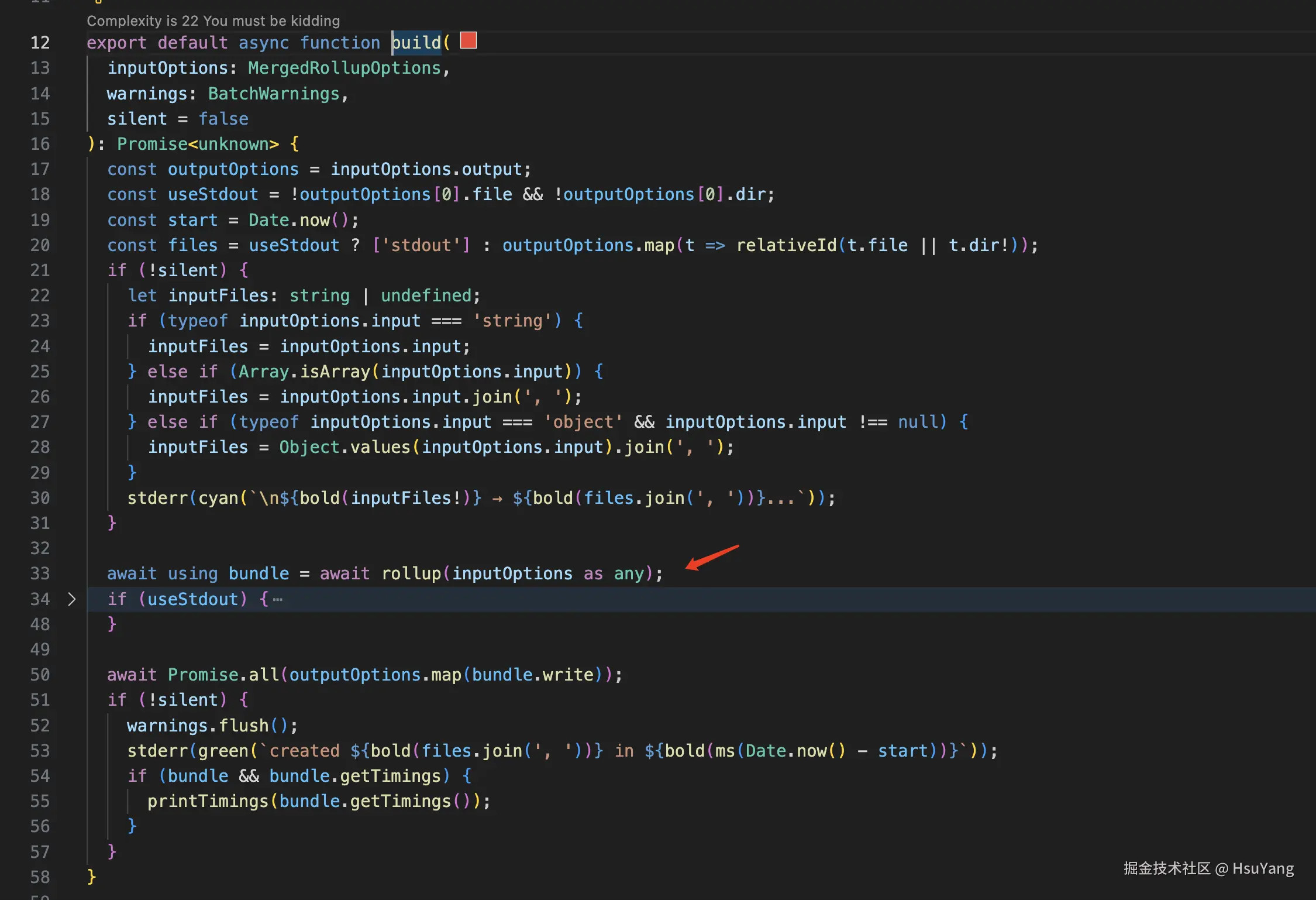
Task: Click bundle.write inside Promise.all
Action: pos(532,675)
